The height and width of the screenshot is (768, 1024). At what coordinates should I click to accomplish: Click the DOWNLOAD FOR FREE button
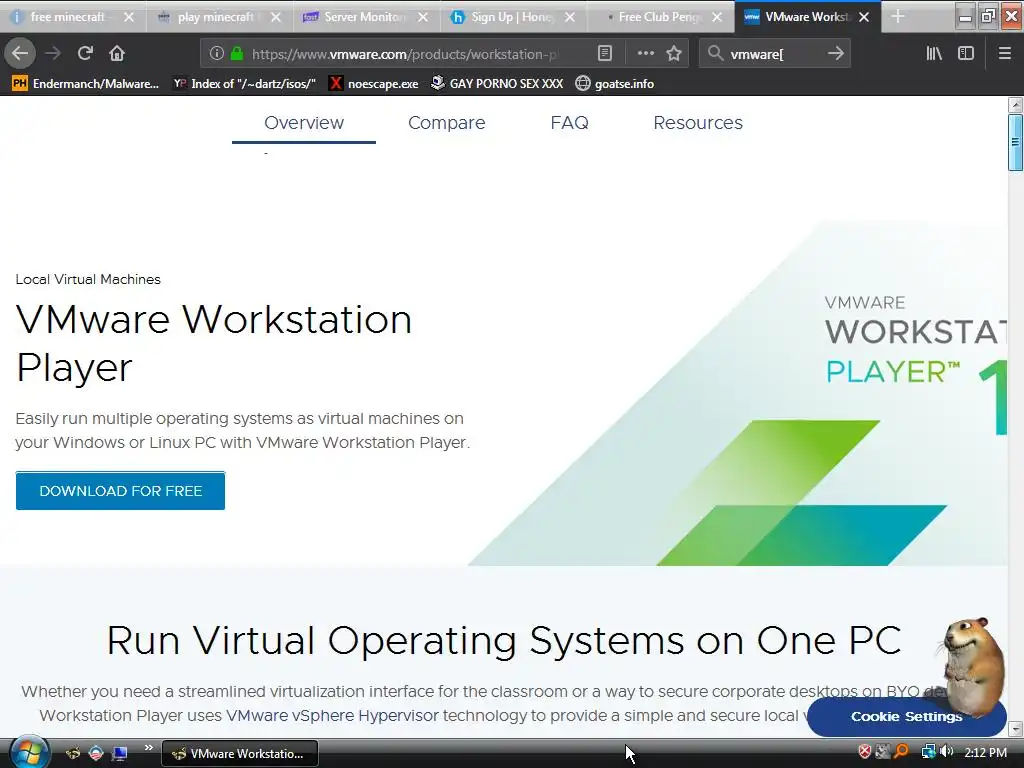click(120, 491)
